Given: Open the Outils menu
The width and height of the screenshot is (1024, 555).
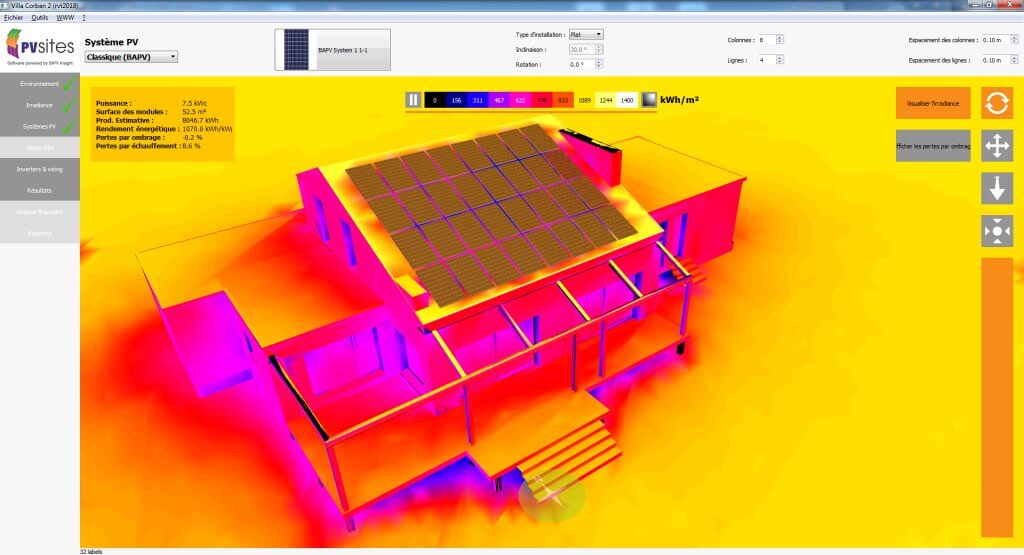Looking at the screenshot, I should click(x=40, y=18).
